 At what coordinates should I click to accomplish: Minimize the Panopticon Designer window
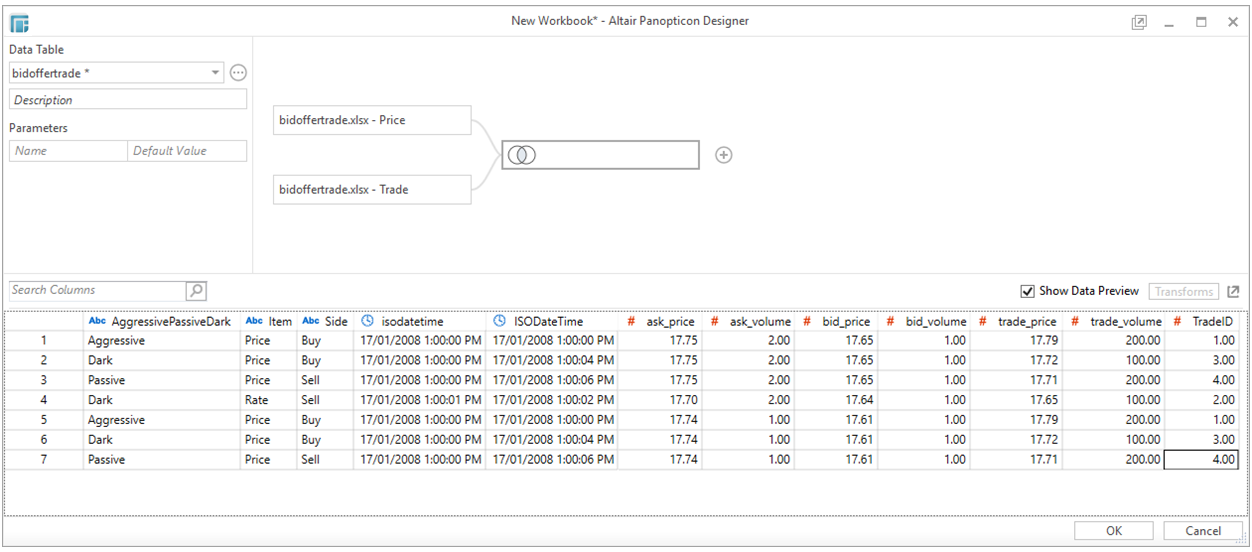pyautogui.click(x=1169, y=23)
